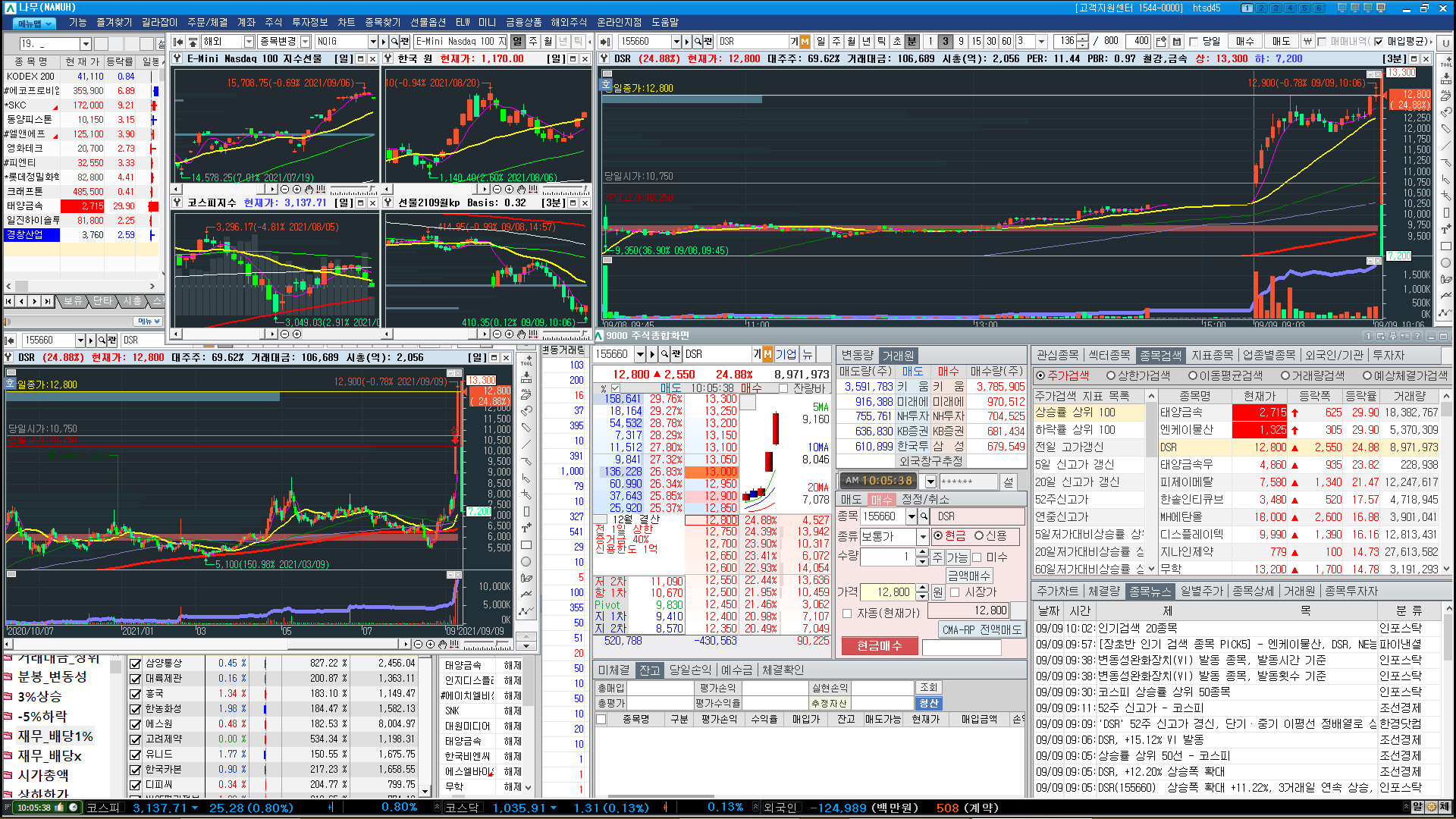Click the 매수 button in top chart toolbar
This screenshot has height=819, width=1456.
coord(1244,42)
